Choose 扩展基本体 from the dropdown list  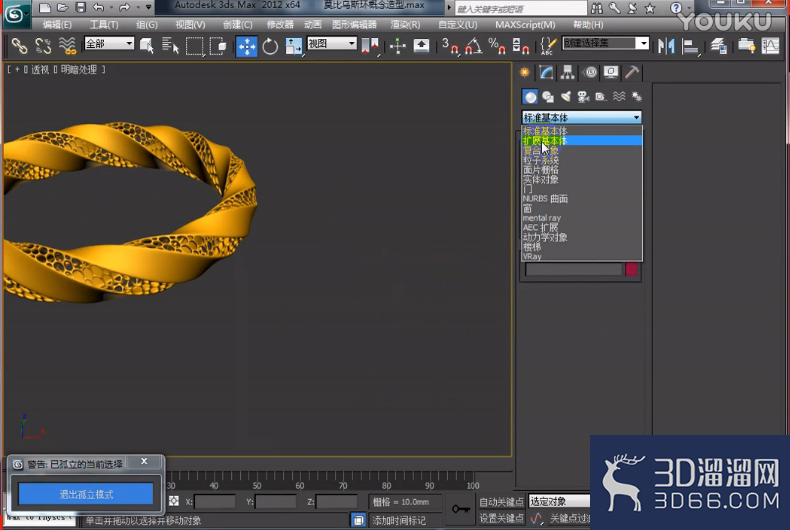(x=582, y=141)
